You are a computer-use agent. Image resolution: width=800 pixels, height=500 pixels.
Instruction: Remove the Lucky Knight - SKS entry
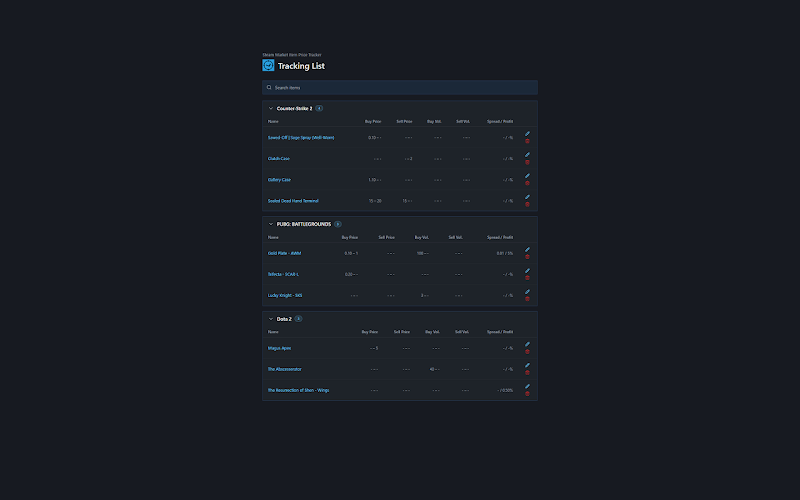[527, 299]
